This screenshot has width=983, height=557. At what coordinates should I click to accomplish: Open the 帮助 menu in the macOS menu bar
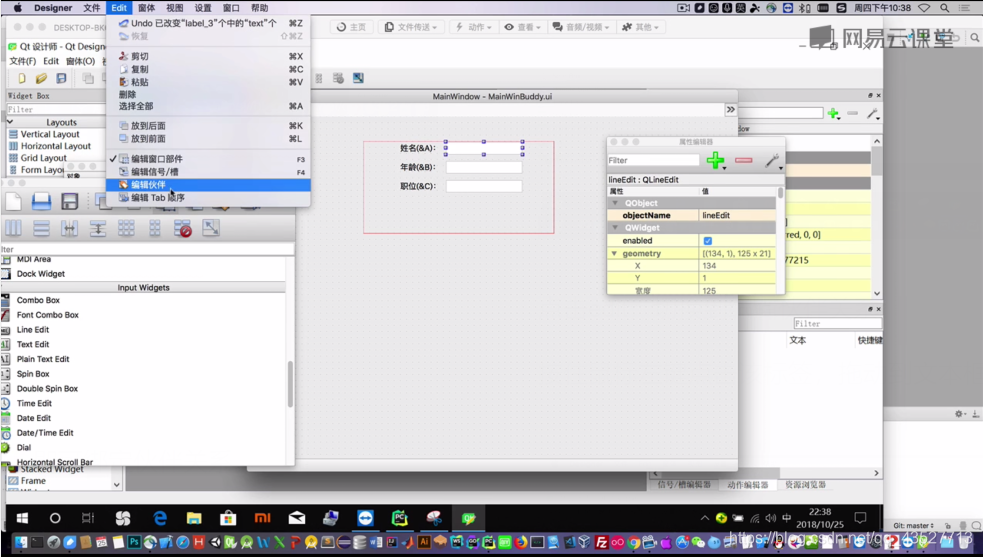[260, 8]
